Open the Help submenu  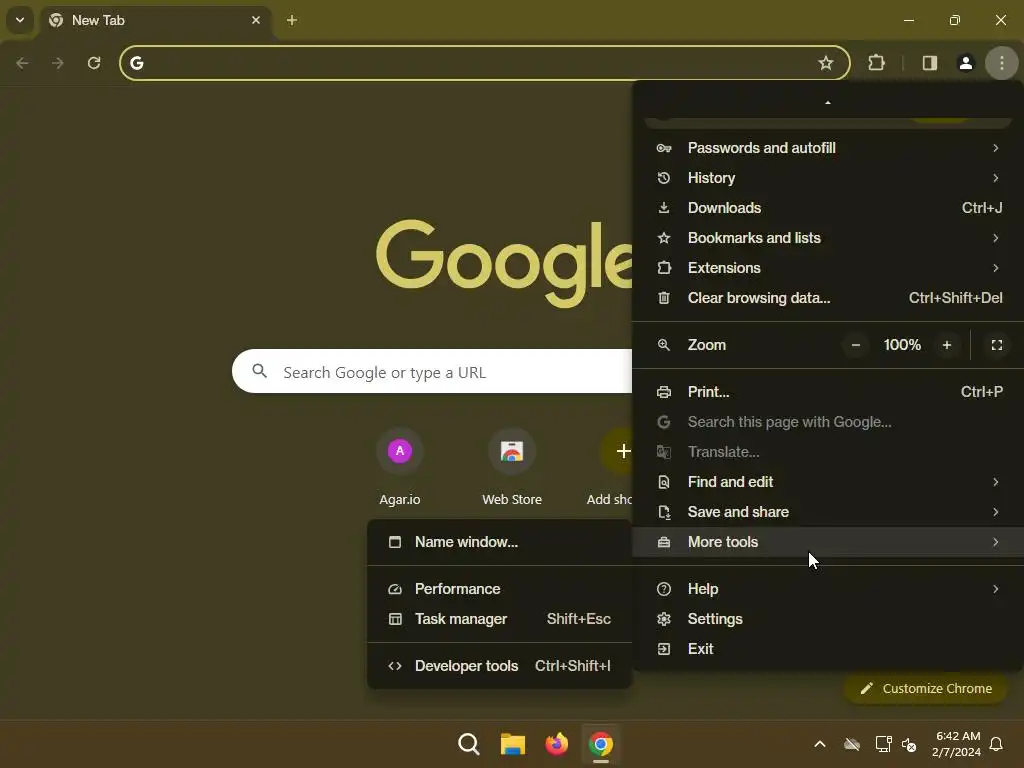(827, 589)
